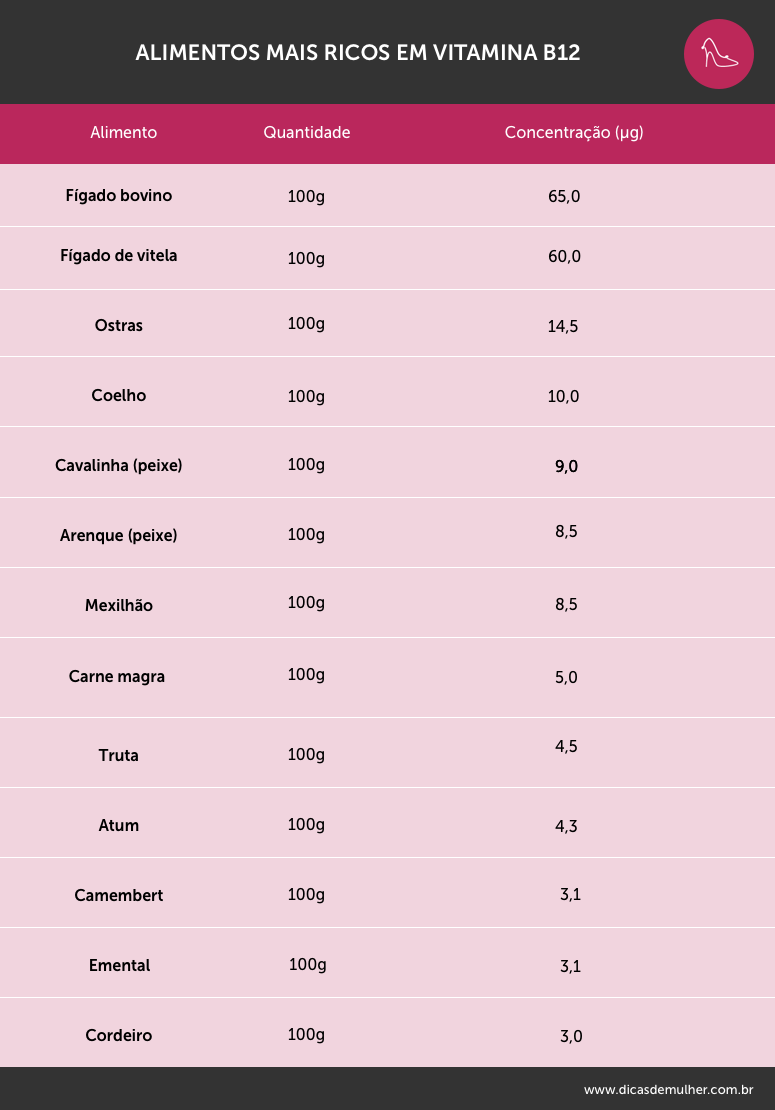Click the Camembert row label
This screenshot has width=775, height=1110.
coord(119,896)
